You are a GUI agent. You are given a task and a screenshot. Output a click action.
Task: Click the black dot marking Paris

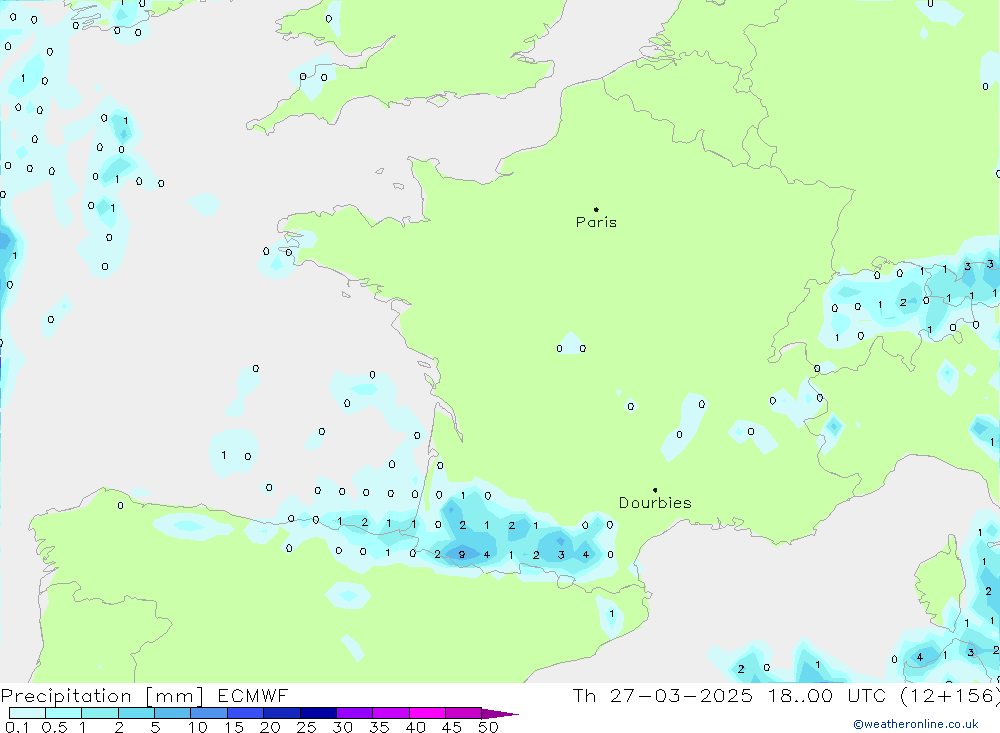click(x=596, y=209)
